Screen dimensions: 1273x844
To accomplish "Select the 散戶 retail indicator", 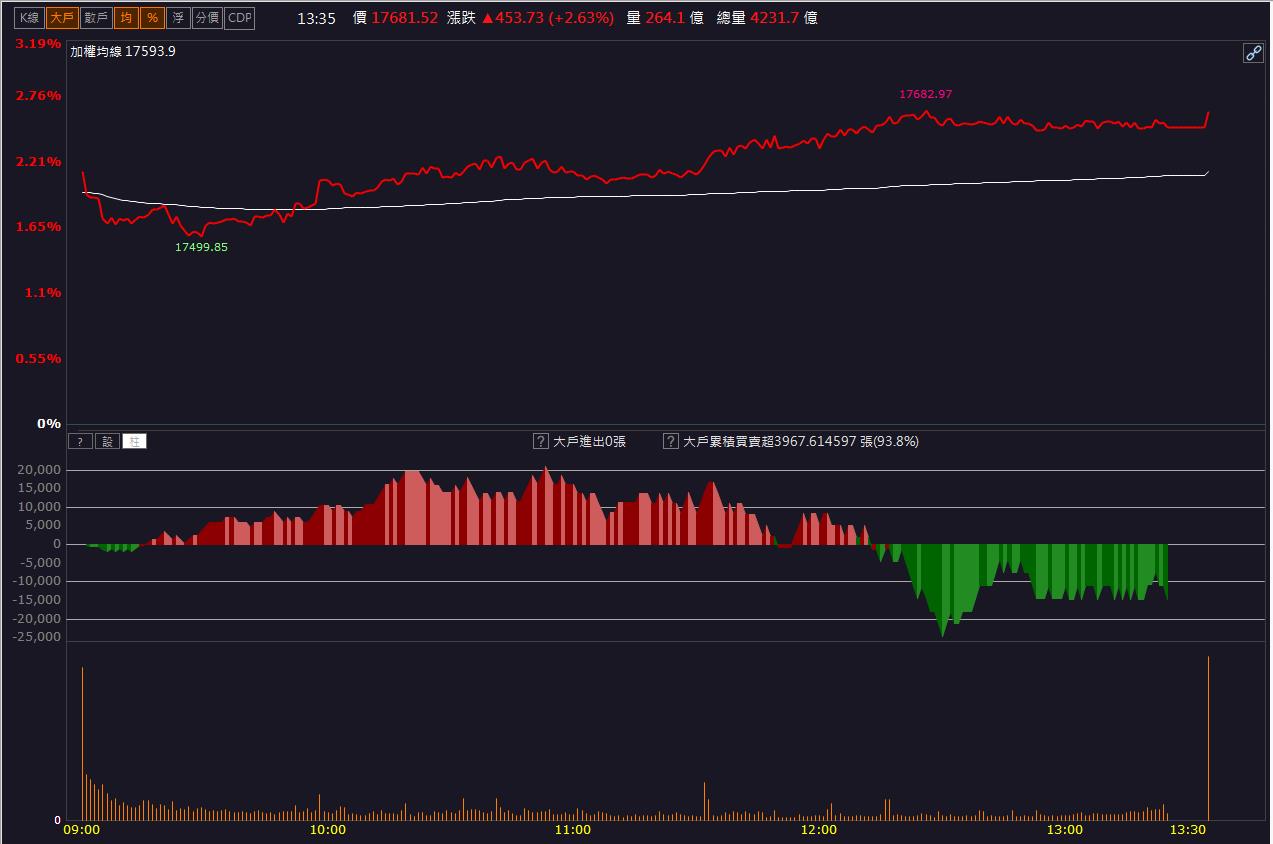I will pos(96,18).
